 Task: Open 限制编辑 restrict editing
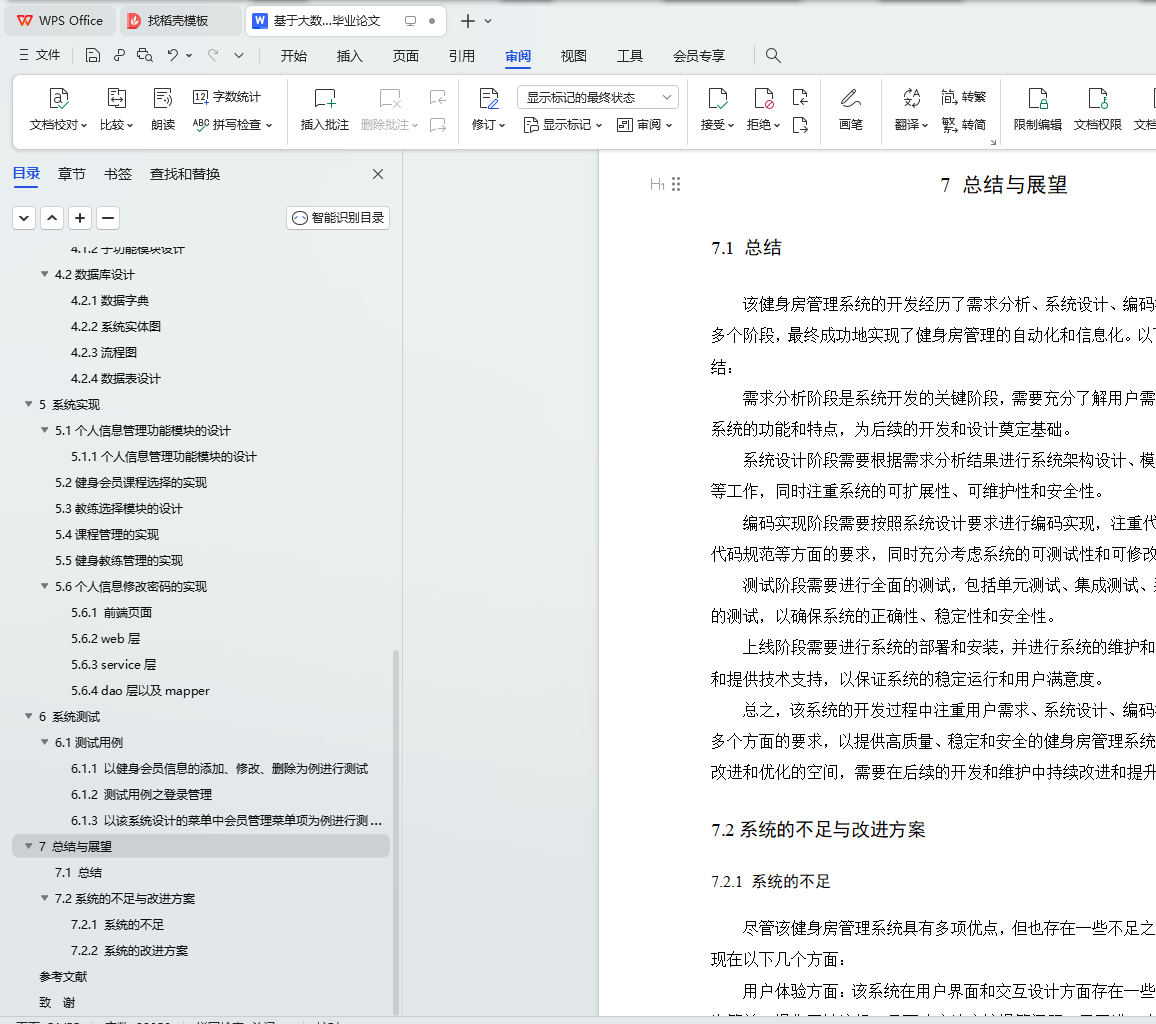[x=1037, y=109]
